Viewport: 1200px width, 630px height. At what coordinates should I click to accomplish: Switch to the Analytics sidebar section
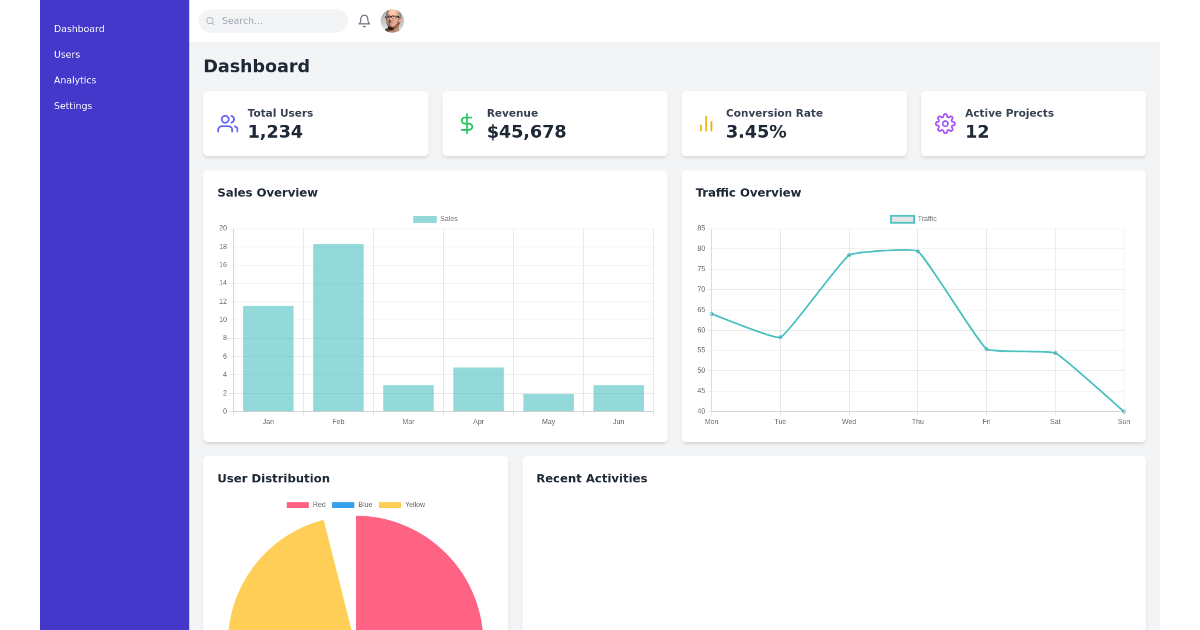tap(75, 79)
